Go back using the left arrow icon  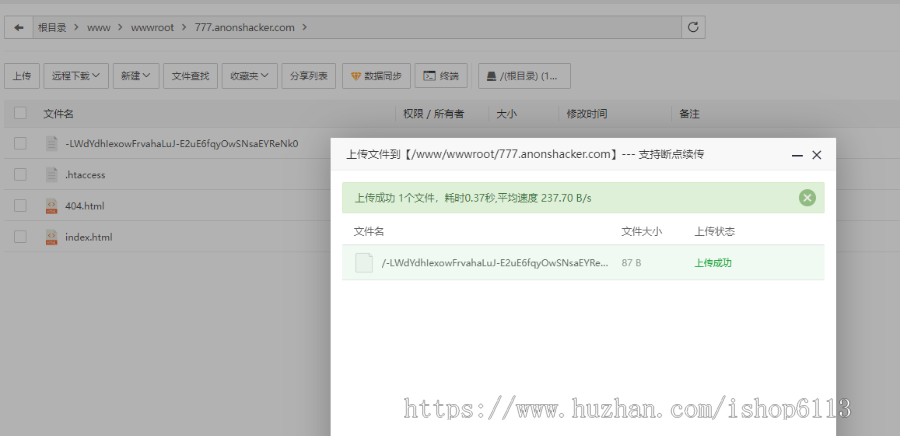(19, 27)
